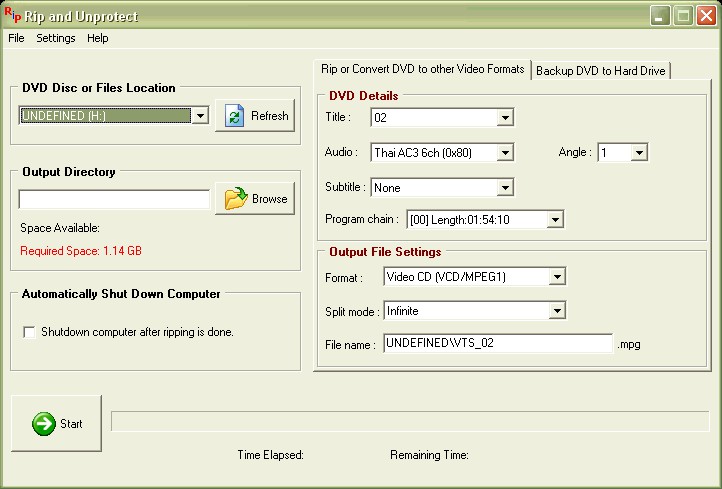Open the Settings menu
The width and height of the screenshot is (722, 489).
pyautogui.click(x=55, y=38)
